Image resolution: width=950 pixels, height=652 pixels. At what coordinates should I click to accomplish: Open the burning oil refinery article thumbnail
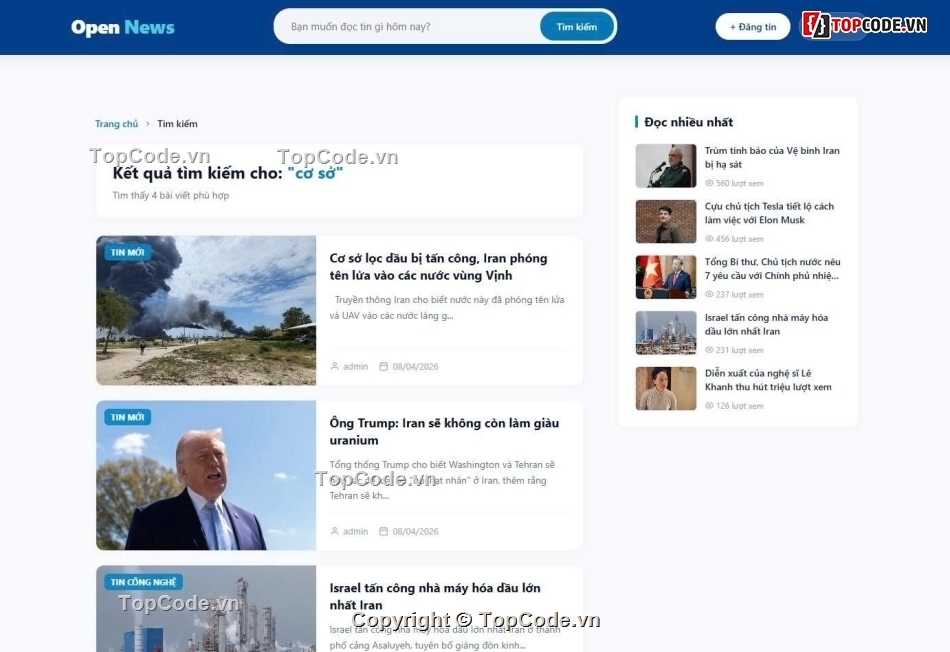point(206,310)
